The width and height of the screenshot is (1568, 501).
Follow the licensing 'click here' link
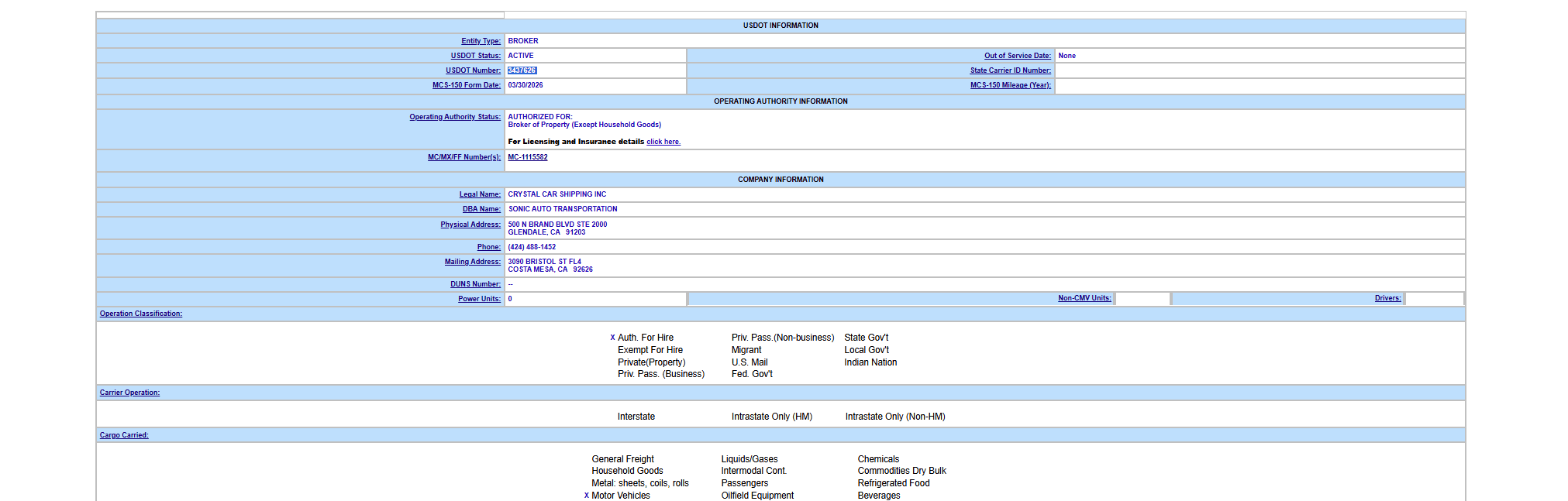click(663, 142)
